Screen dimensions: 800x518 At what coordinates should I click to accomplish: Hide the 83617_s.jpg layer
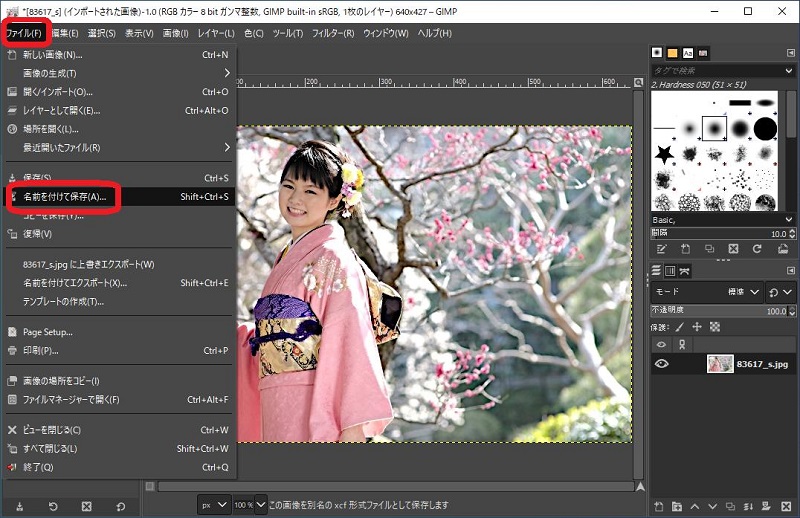tap(661, 364)
